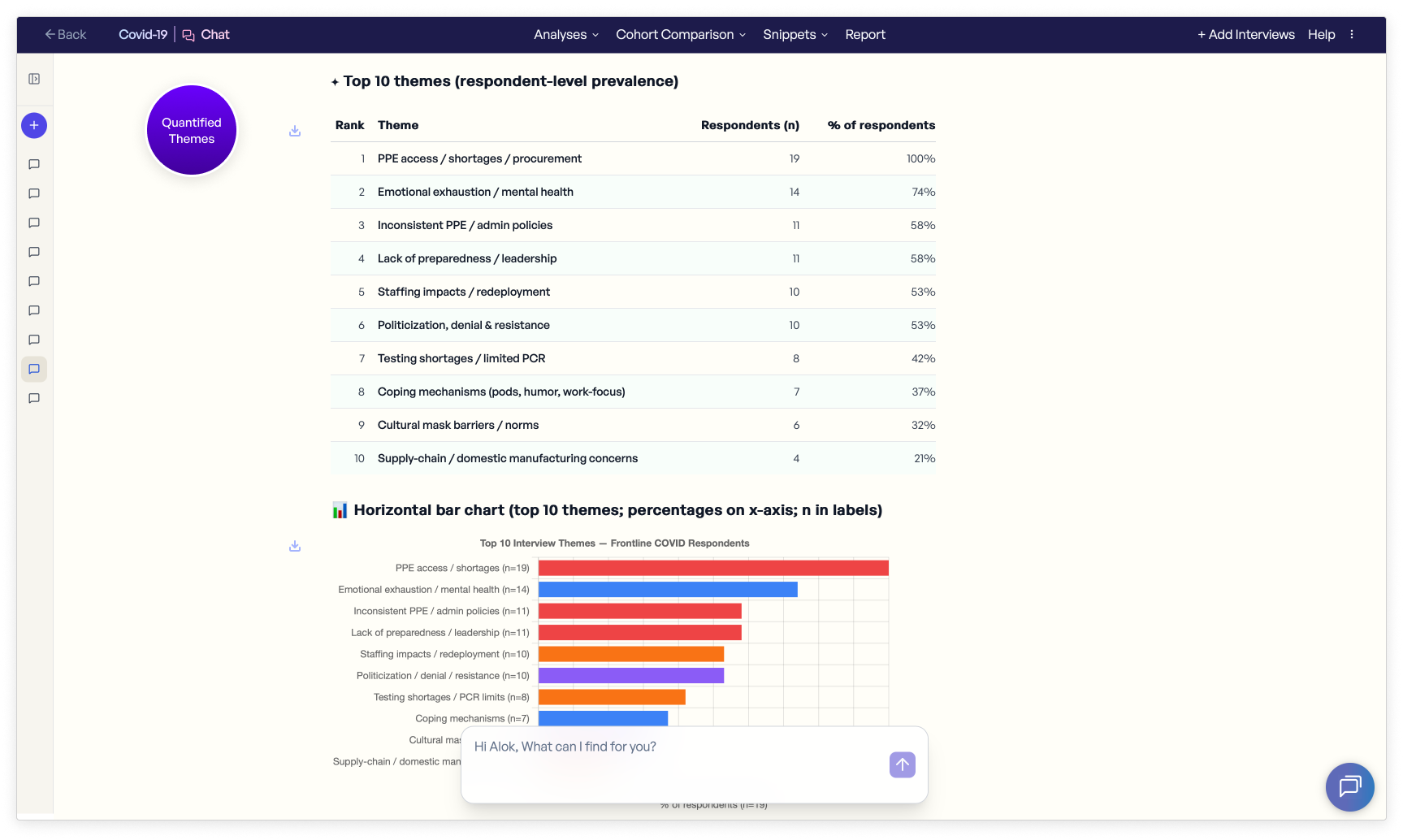Image resolution: width=1403 pixels, height=840 pixels.
Task: Open the last chat in sidebar
Action: click(34, 398)
